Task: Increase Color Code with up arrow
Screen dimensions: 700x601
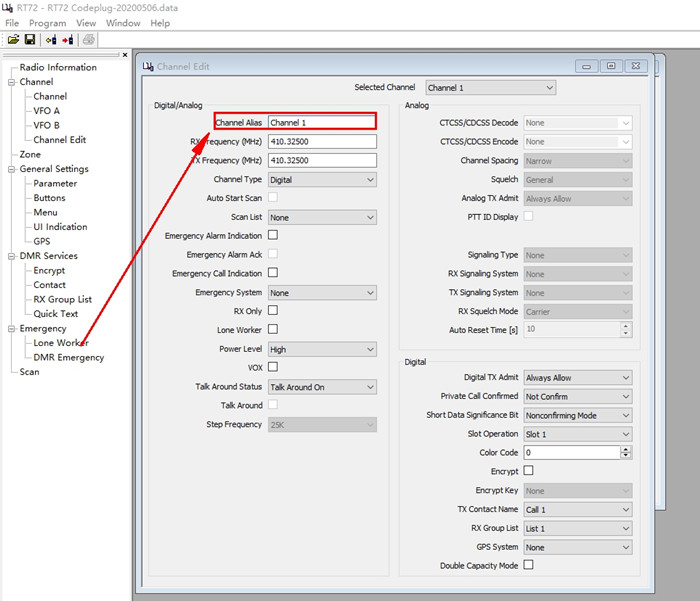Action: tap(626, 450)
